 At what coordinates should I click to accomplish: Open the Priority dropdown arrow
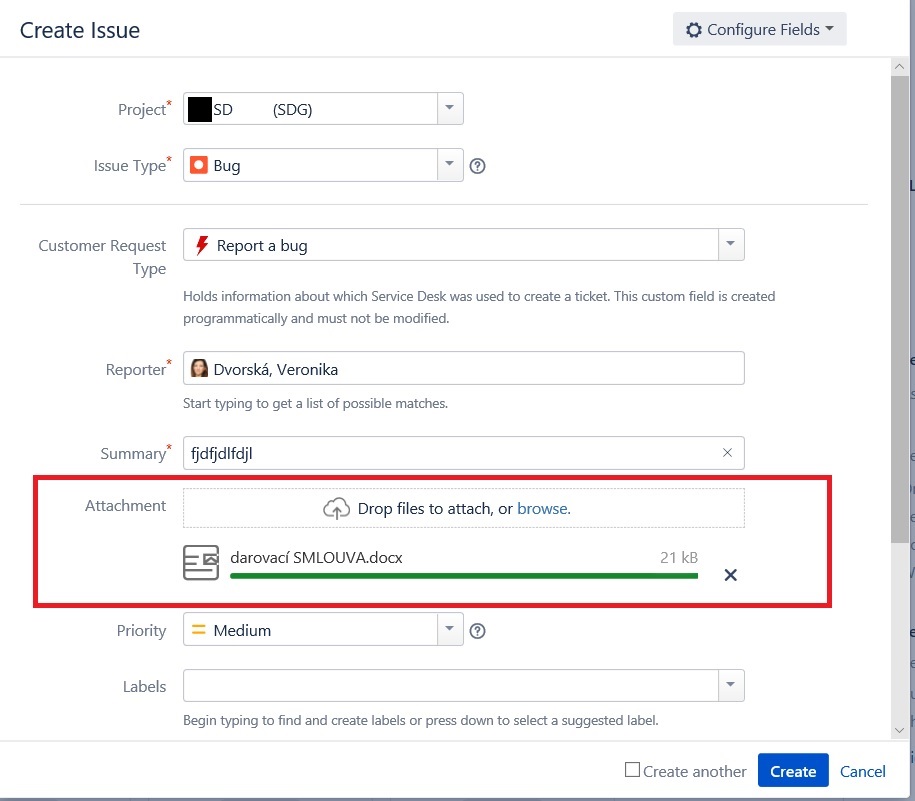pyautogui.click(x=449, y=628)
